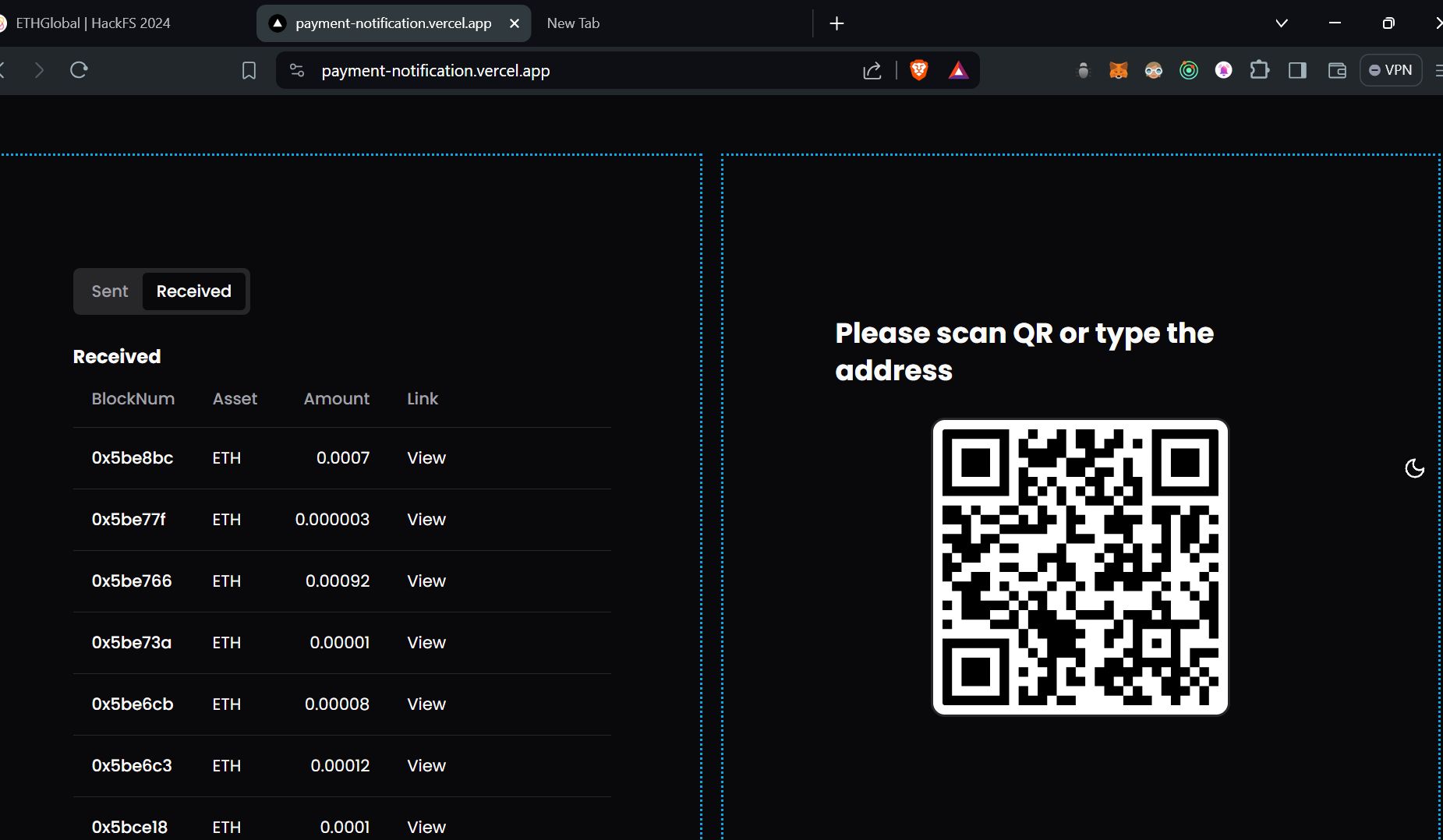
Task: Expand the tab search chevron
Action: point(1282,23)
